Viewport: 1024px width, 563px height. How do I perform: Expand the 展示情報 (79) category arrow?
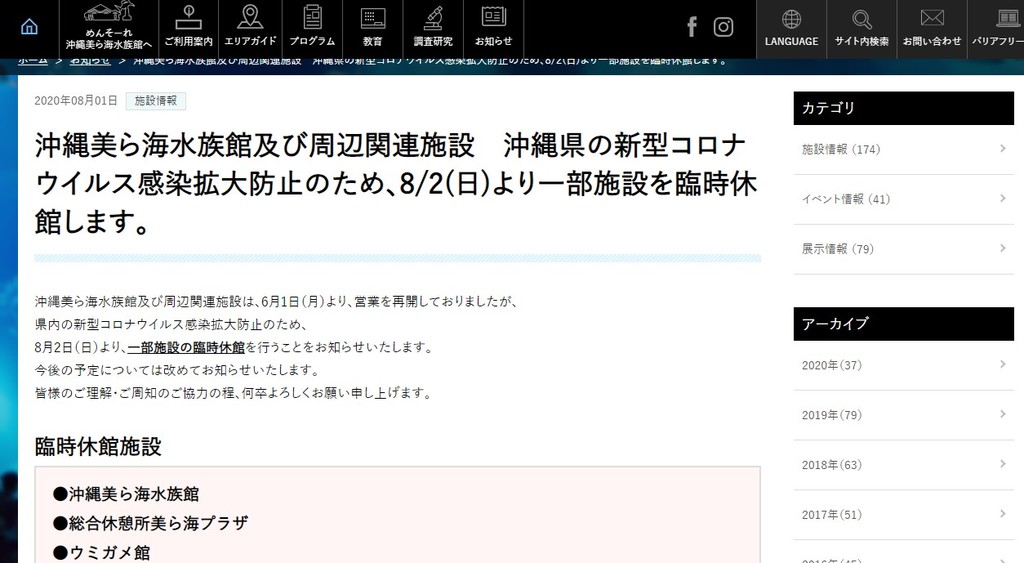tap(1002, 249)
